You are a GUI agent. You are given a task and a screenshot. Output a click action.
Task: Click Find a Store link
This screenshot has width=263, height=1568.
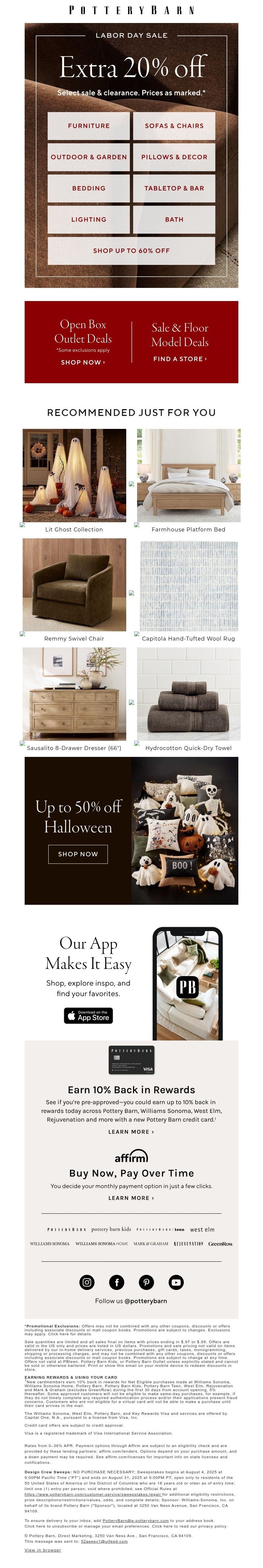tap(179, 359)
